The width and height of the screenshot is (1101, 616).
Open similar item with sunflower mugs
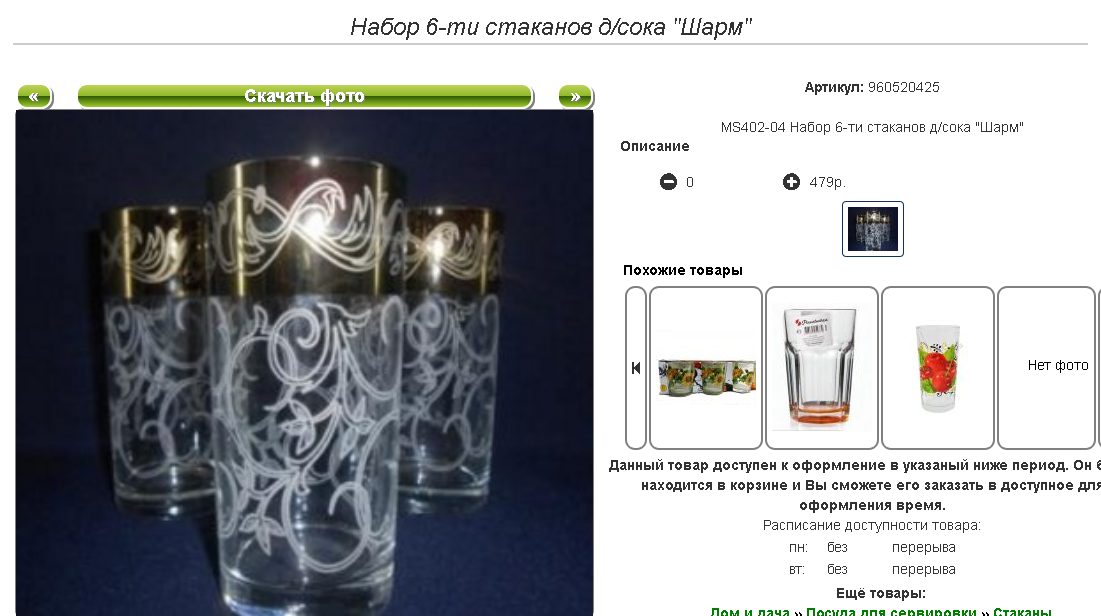coord(706,367)
